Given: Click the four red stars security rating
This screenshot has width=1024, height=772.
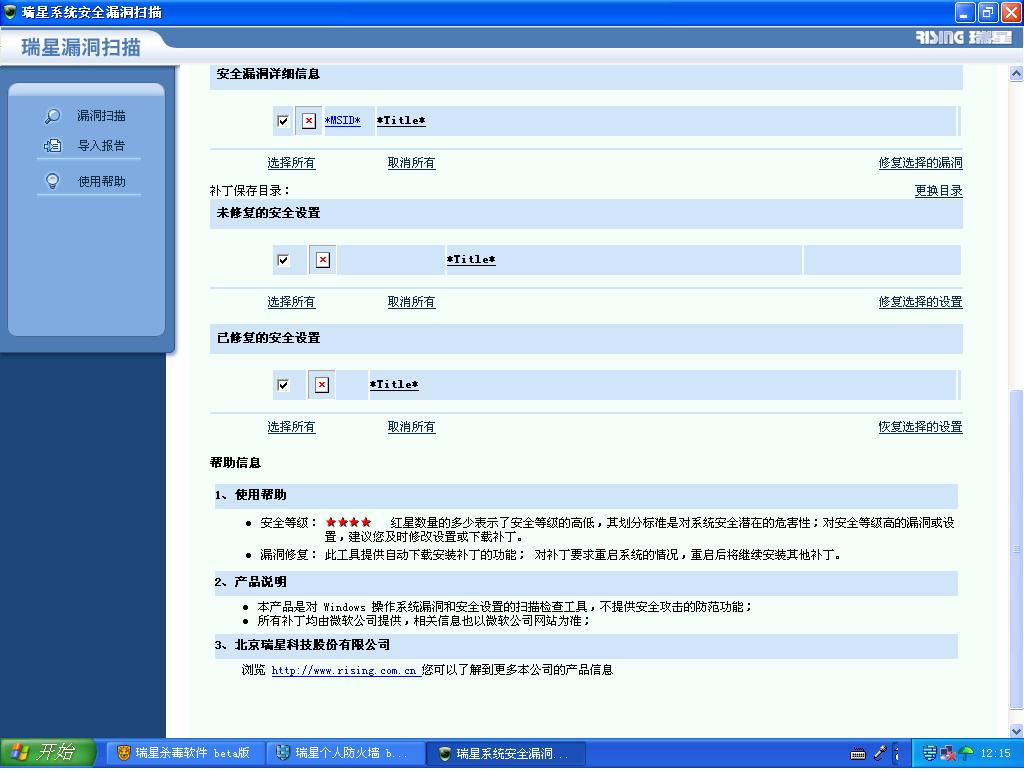Looking at the screenshot, I should point(349,523).
